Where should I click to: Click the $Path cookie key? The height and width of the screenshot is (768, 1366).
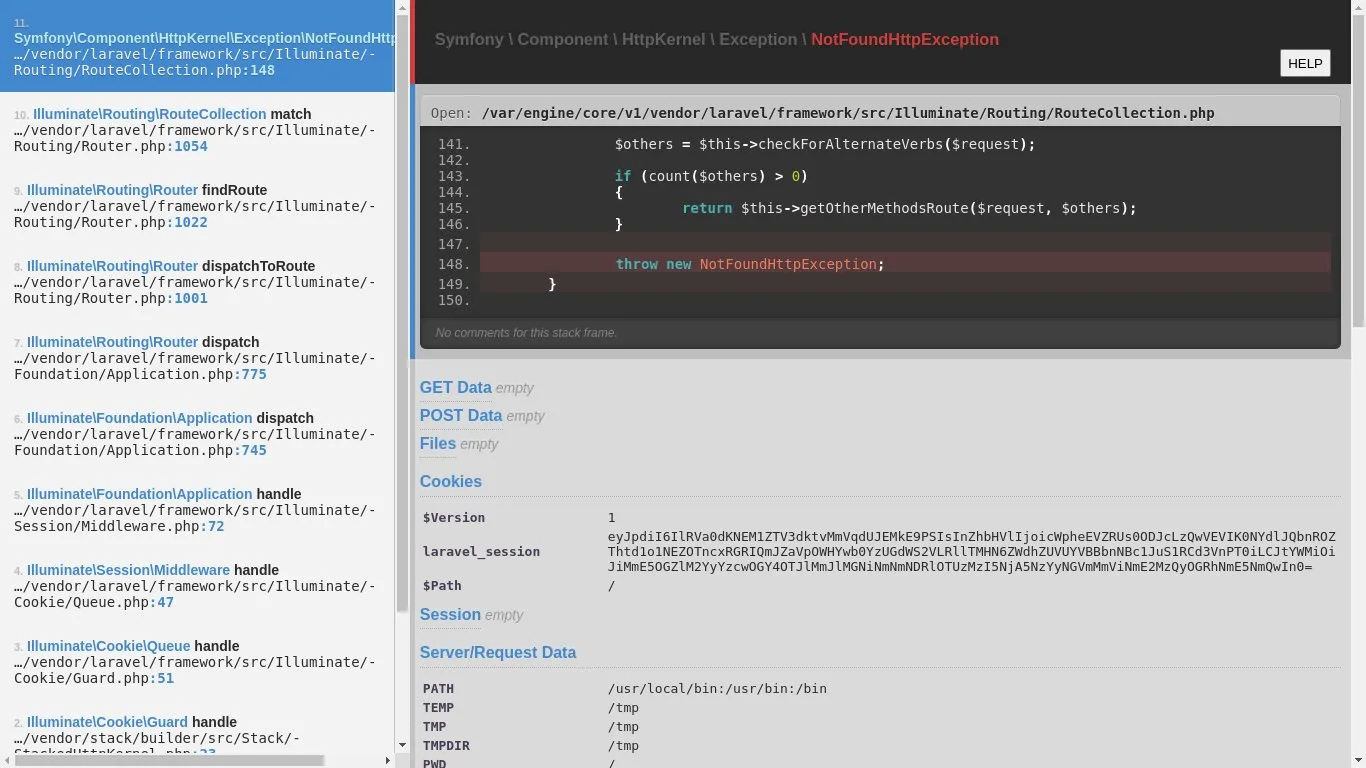coord(442,586)
